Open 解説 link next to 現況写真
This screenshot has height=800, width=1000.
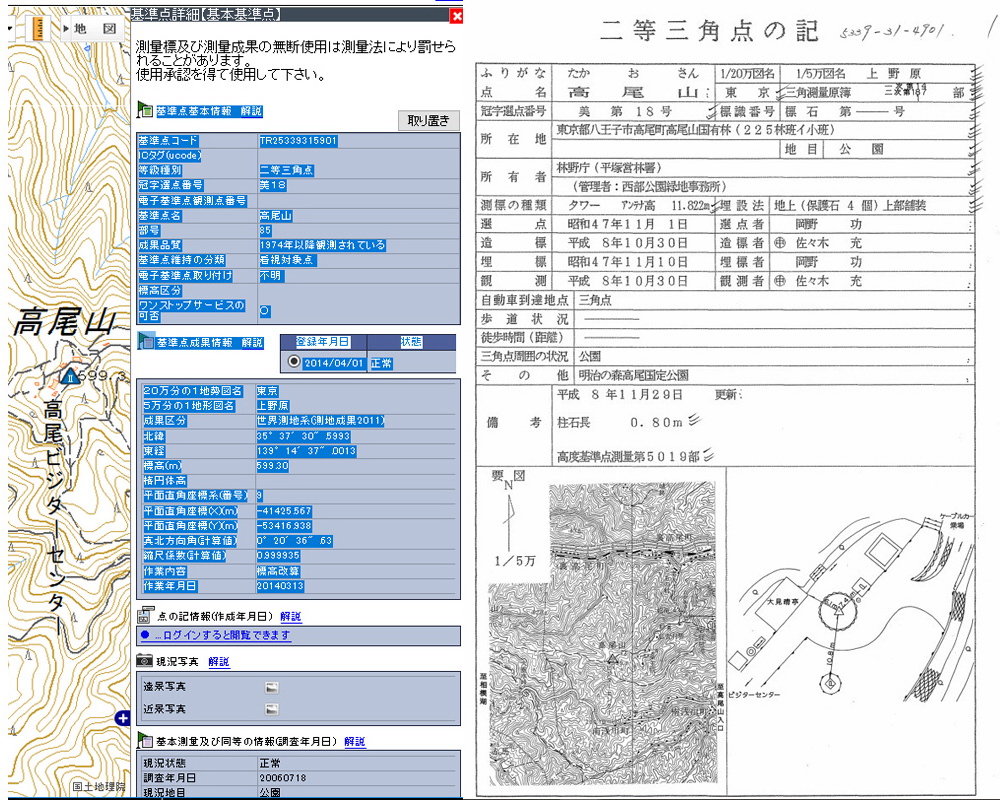[219, 662]
